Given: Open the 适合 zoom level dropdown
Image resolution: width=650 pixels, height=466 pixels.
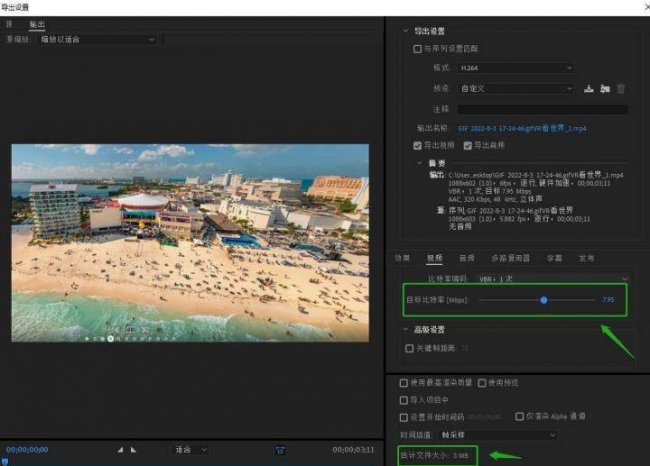Looking at the screenshot, I should coord(190,449).
